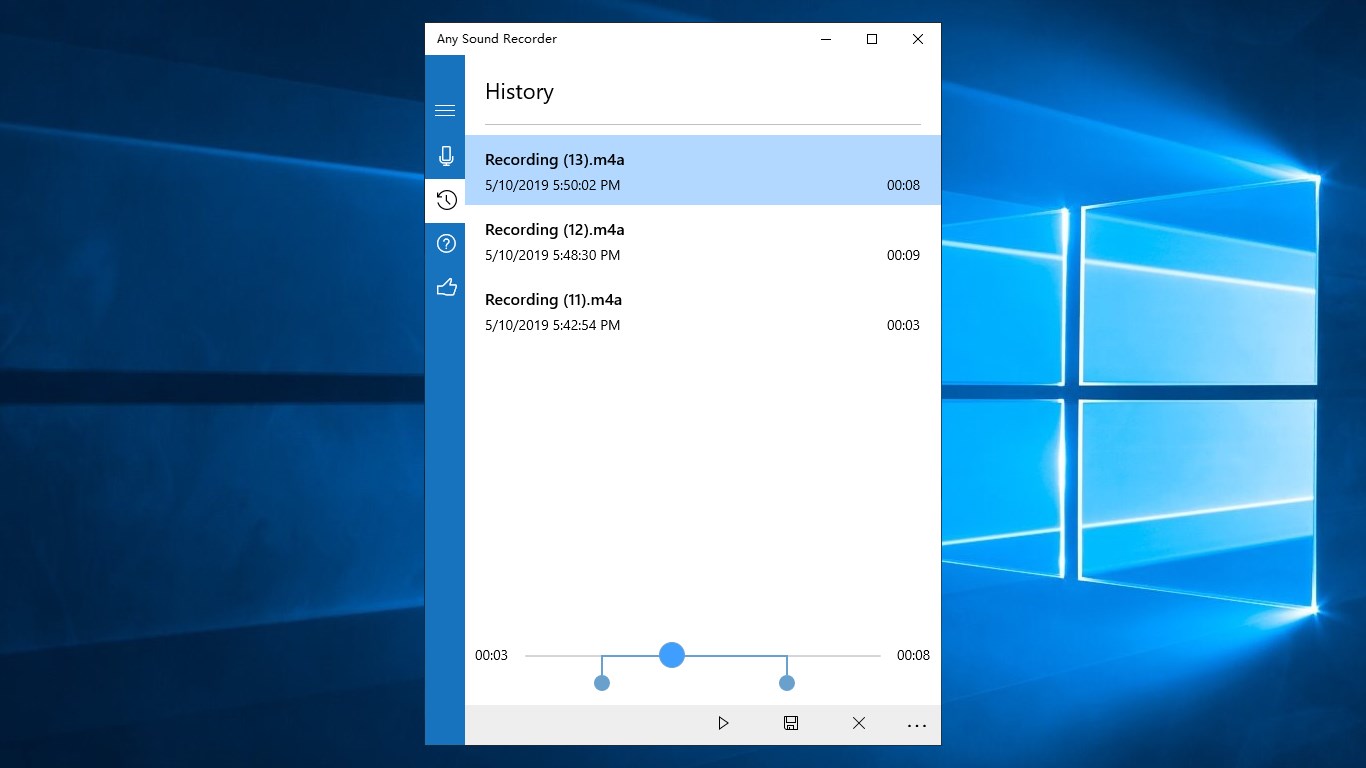This screenshot has width=1366, height=768.
Task: Maximize the Any Sound Recorder window
Action: pyautogui.click(x=872, y=39)
